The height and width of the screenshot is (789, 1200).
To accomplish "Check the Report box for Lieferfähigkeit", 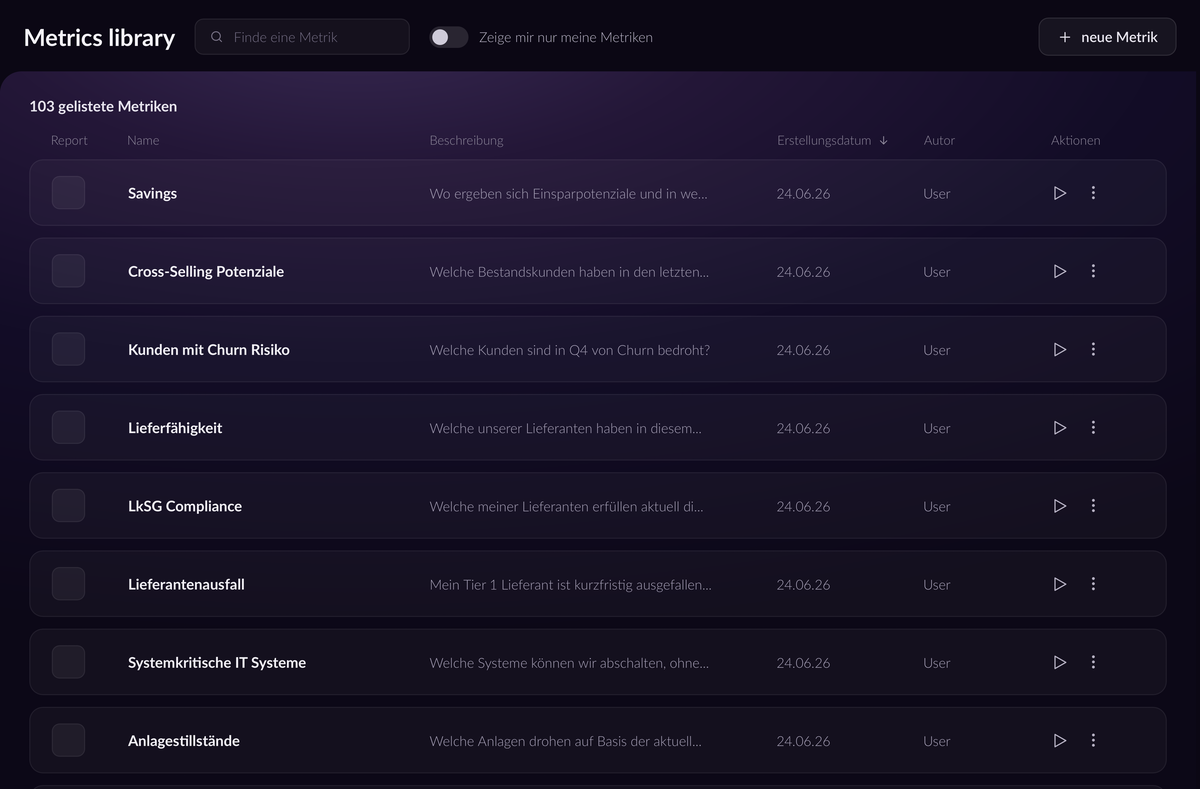I will click(x=68, y=427).
